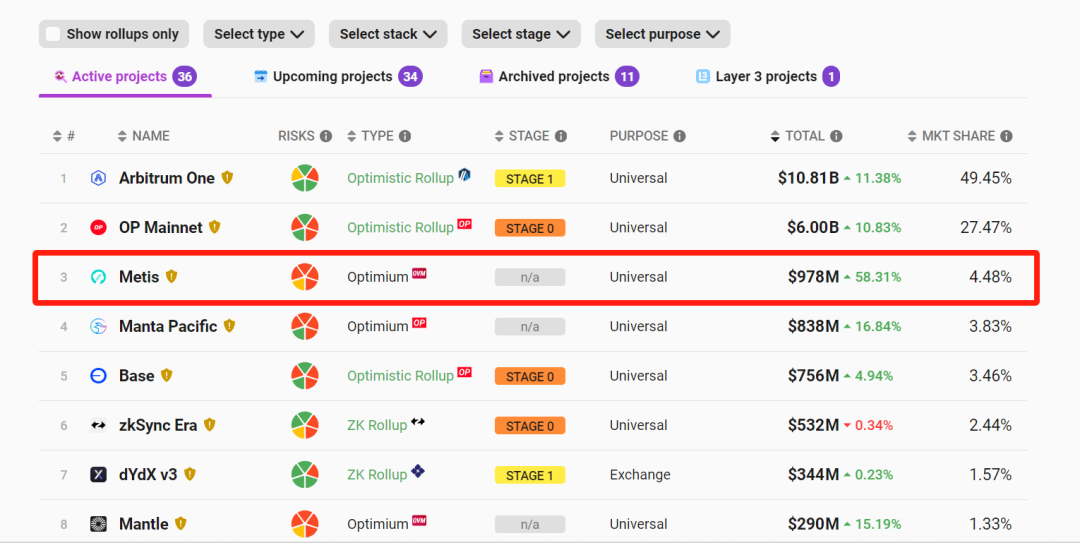1080x543 pixels.
Task: Enable the Show rollups only checkbox
Action: click(53, 34)
